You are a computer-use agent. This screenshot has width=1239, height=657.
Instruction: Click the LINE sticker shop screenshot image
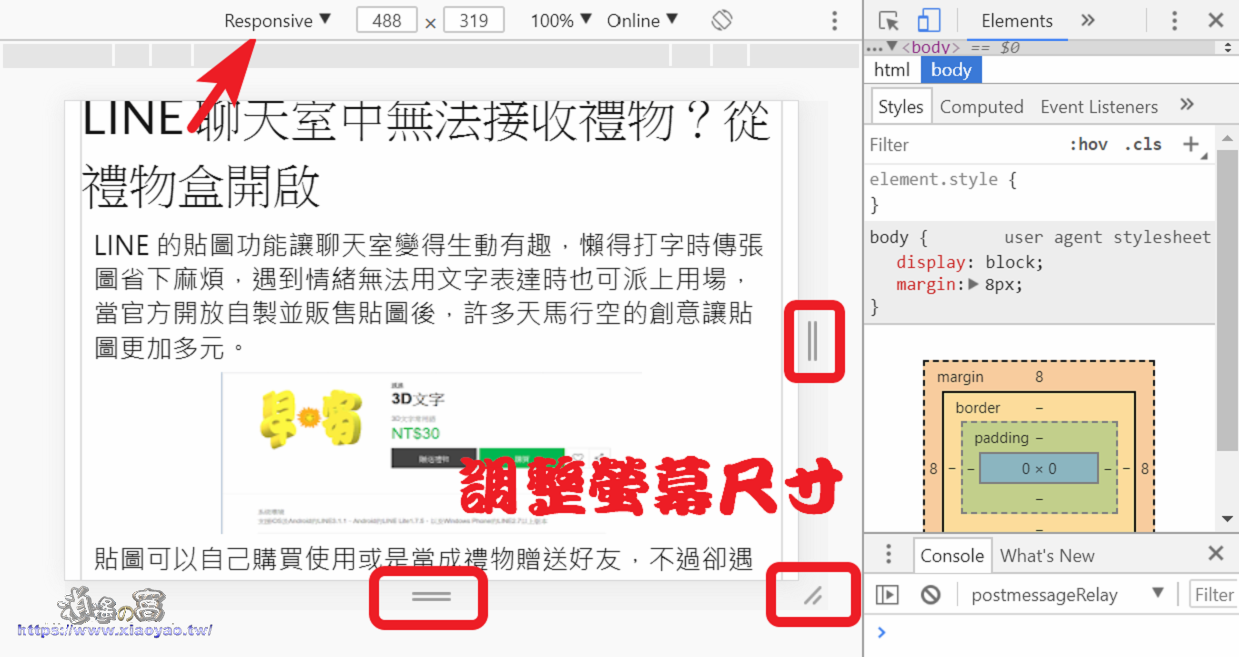431,453
